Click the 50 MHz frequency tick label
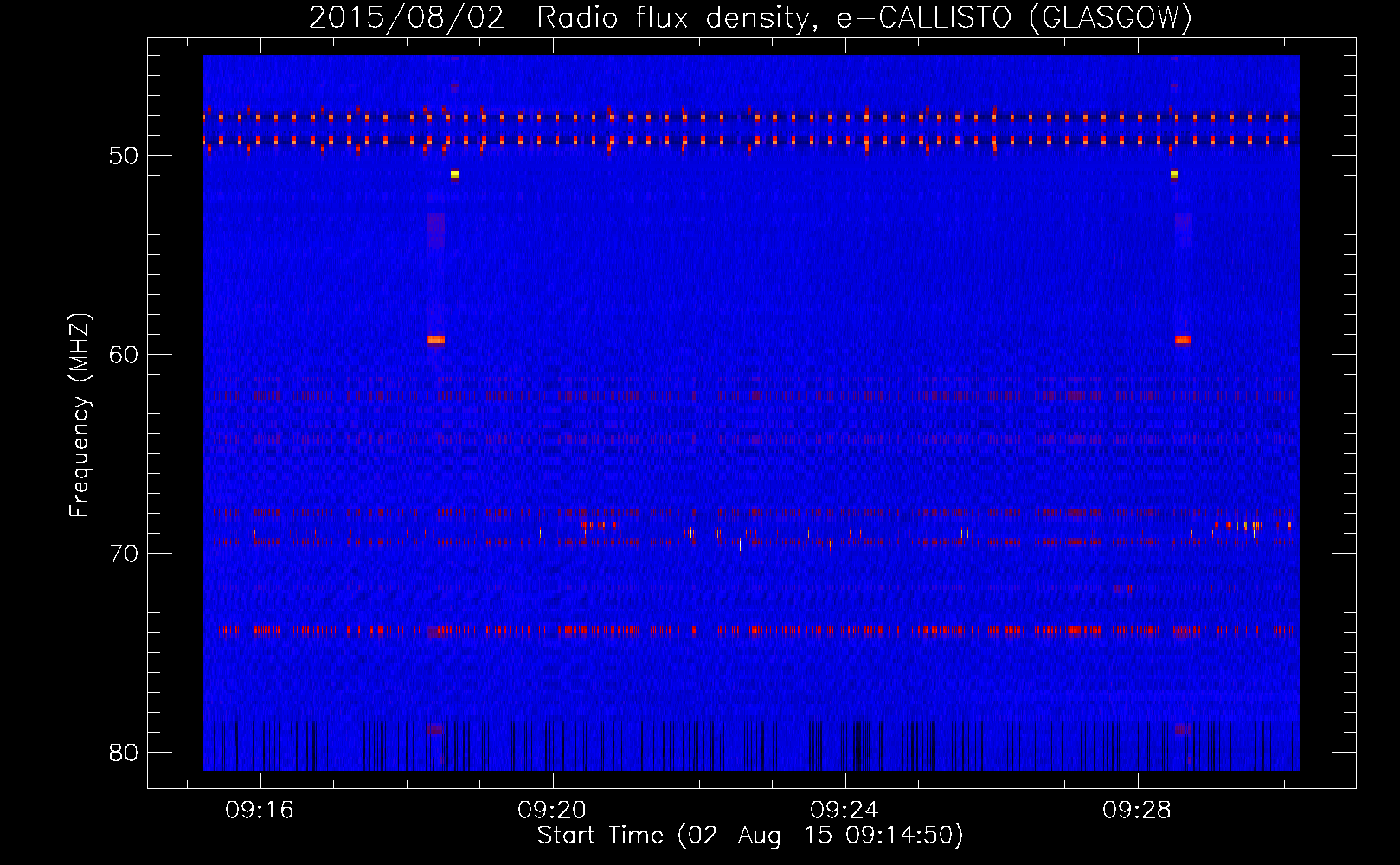Viewport: 1400px width, 865px height. coord(124,156)
